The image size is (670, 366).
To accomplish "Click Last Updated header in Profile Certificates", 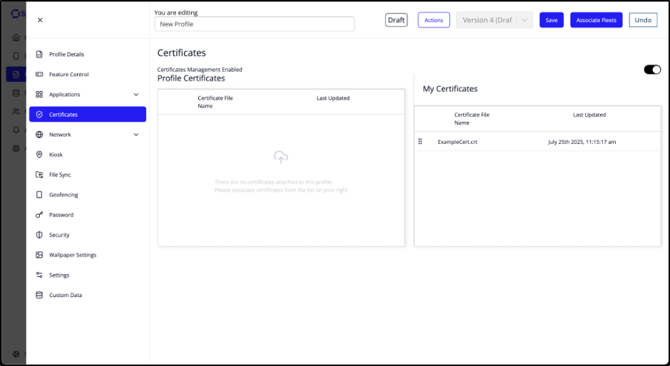I will pyautogui.click(x=333, y=98).
